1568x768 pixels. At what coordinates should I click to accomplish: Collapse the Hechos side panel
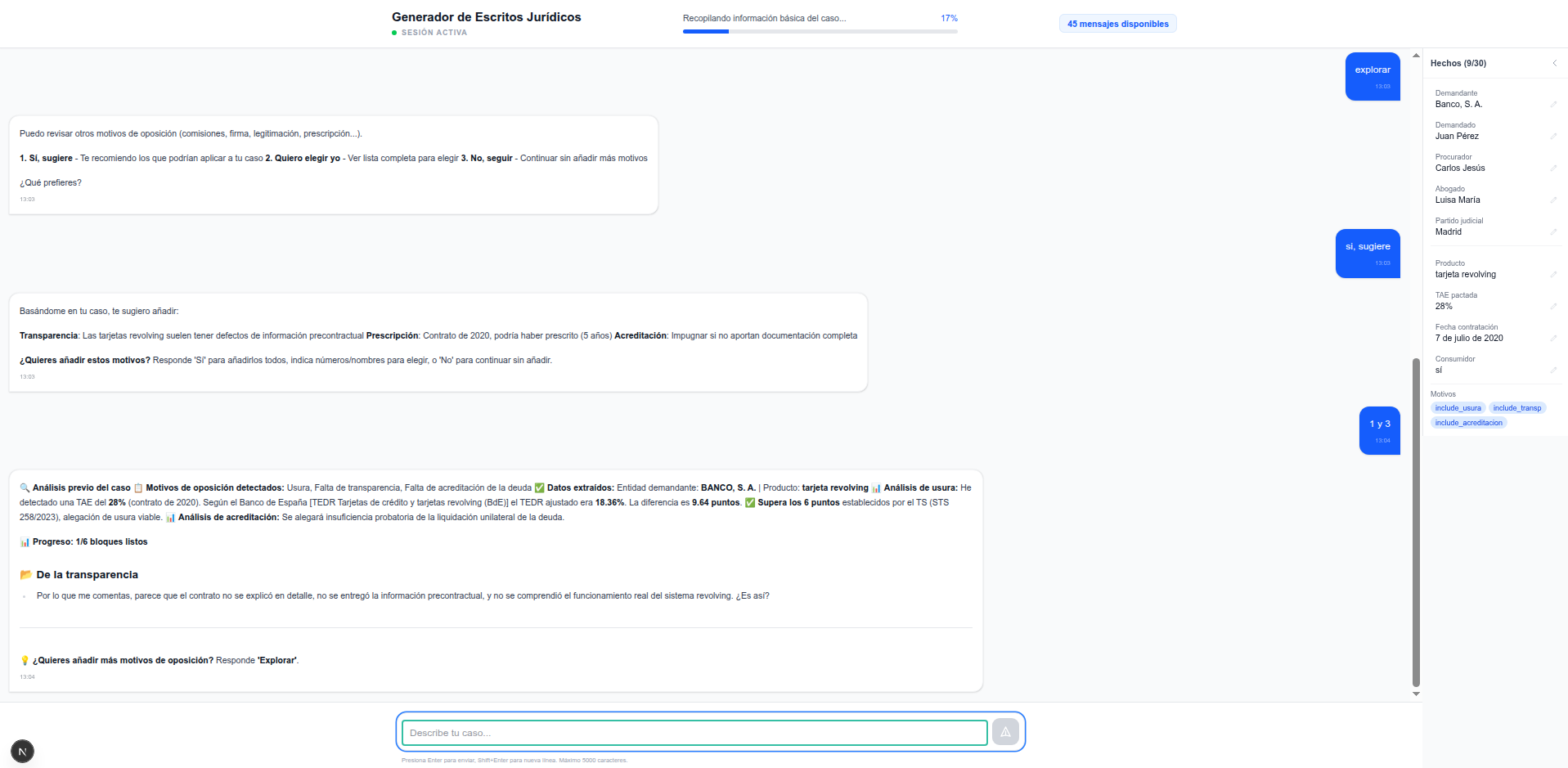(x=1554, y=63)
